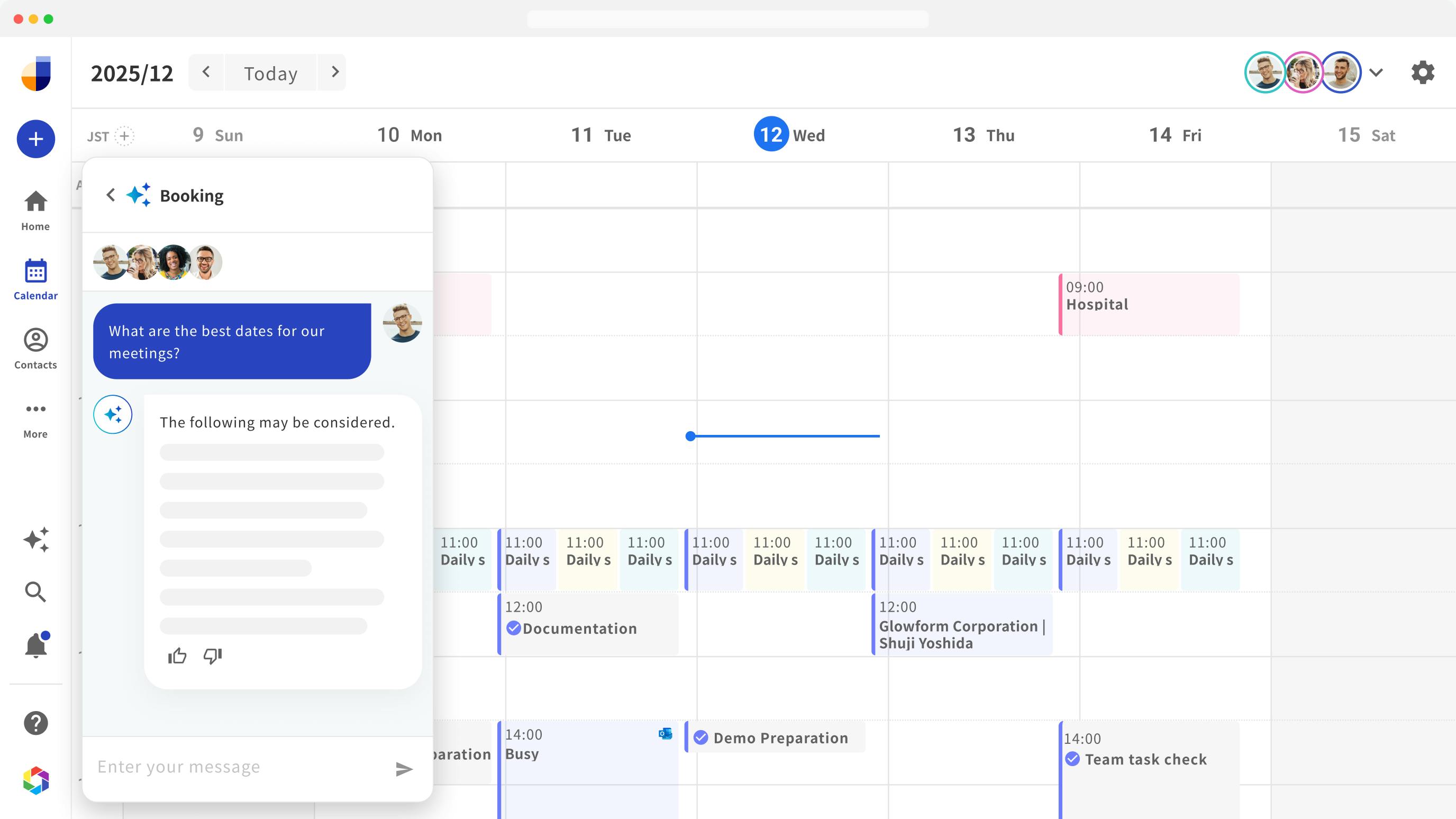Open the More options icon
This screenshot has width=1456, height=819.
click(x=35, y=413)
